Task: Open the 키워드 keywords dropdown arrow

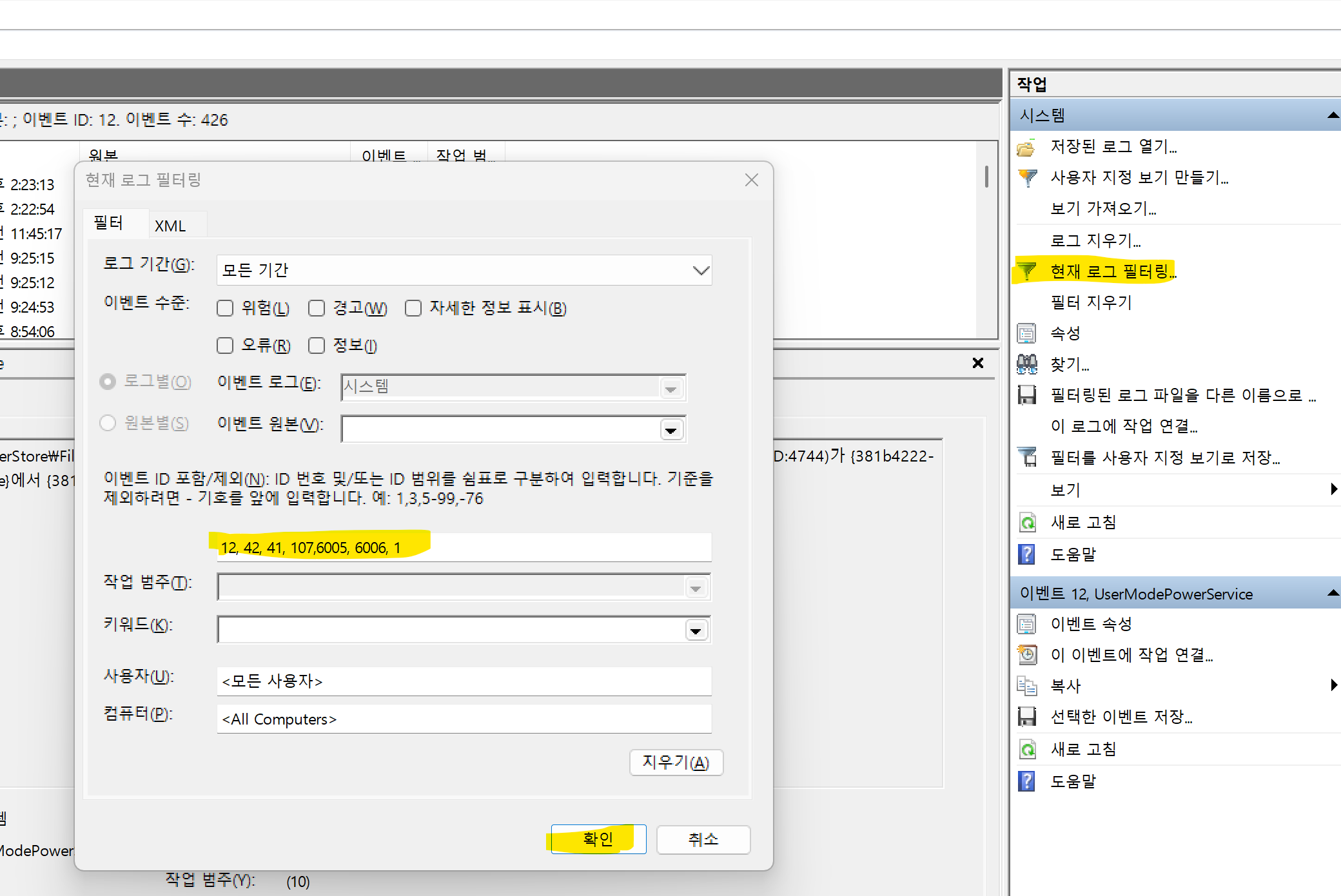Action: click(696, 630)
